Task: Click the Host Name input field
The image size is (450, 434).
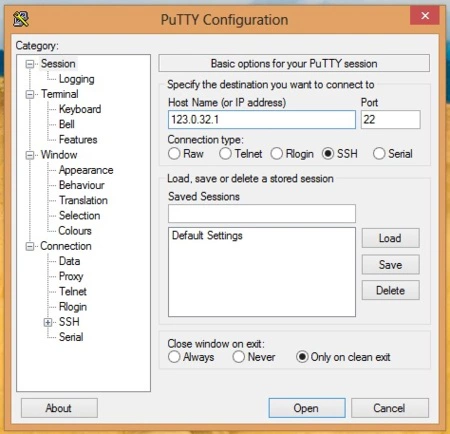Action: 262,120
